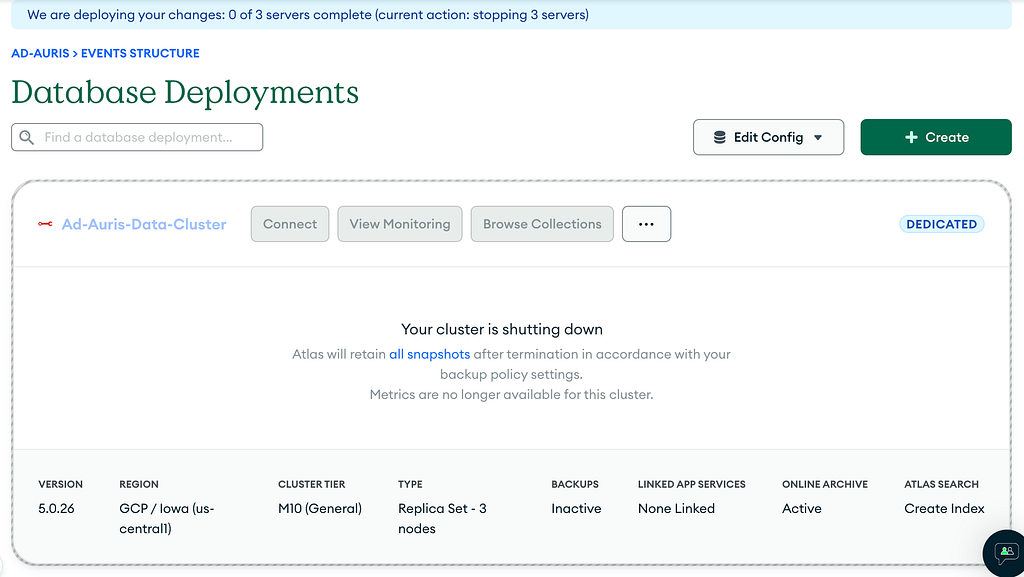Screen dimensions: 1024x577
Task: Click the VERSION column label
Action: [61, 484]
